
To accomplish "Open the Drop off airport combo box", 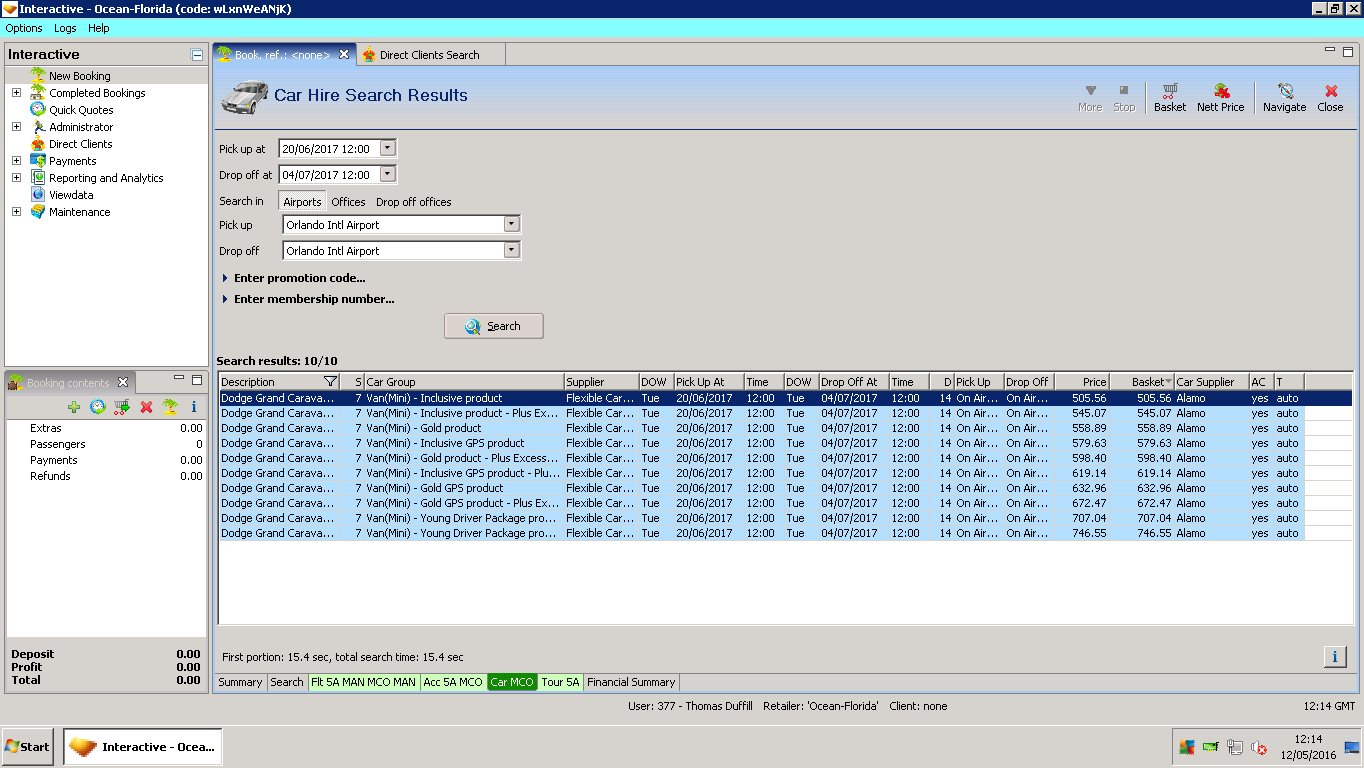I will [511, 251].
